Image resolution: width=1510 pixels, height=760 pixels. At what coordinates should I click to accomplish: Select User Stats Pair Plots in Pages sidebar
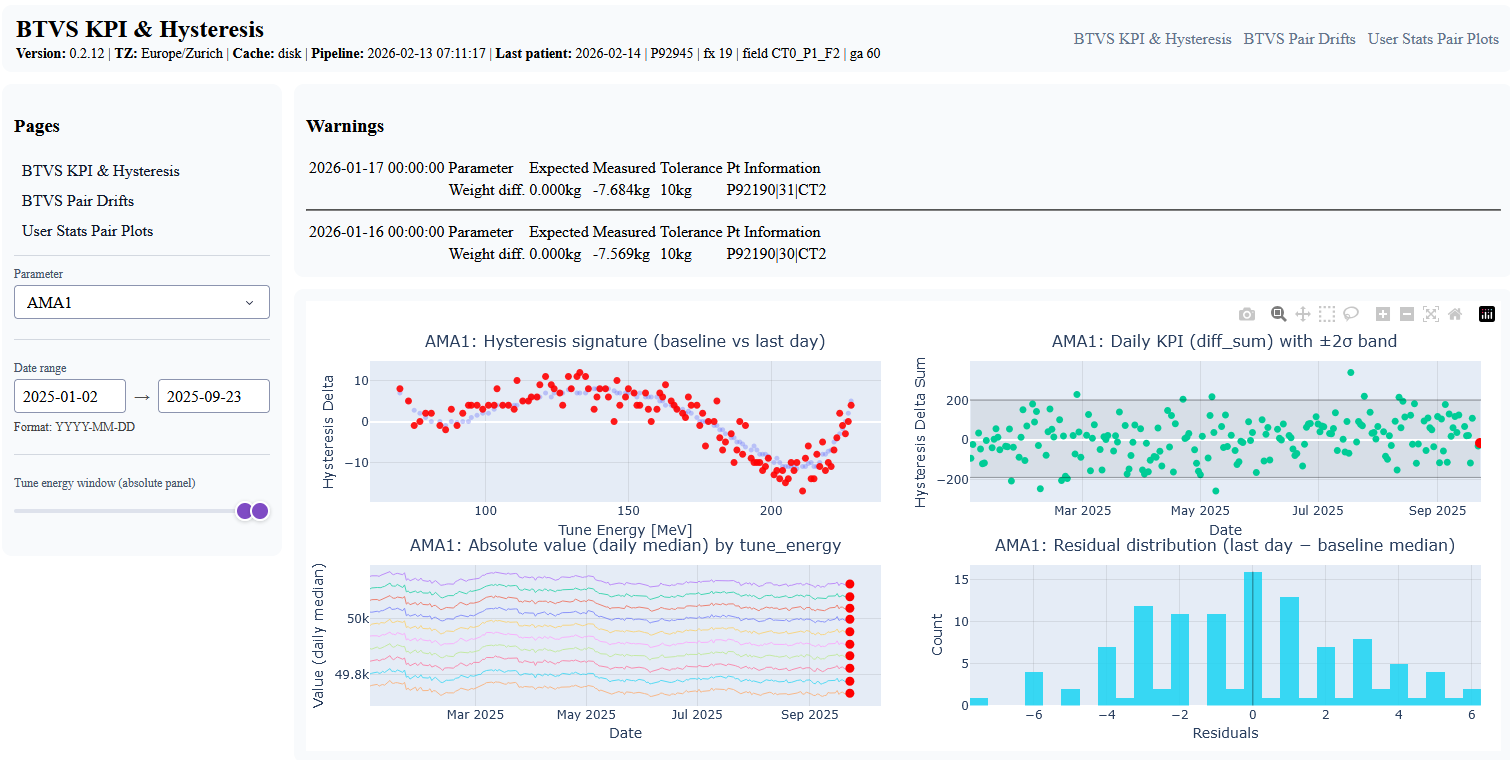tap(88, 231)
